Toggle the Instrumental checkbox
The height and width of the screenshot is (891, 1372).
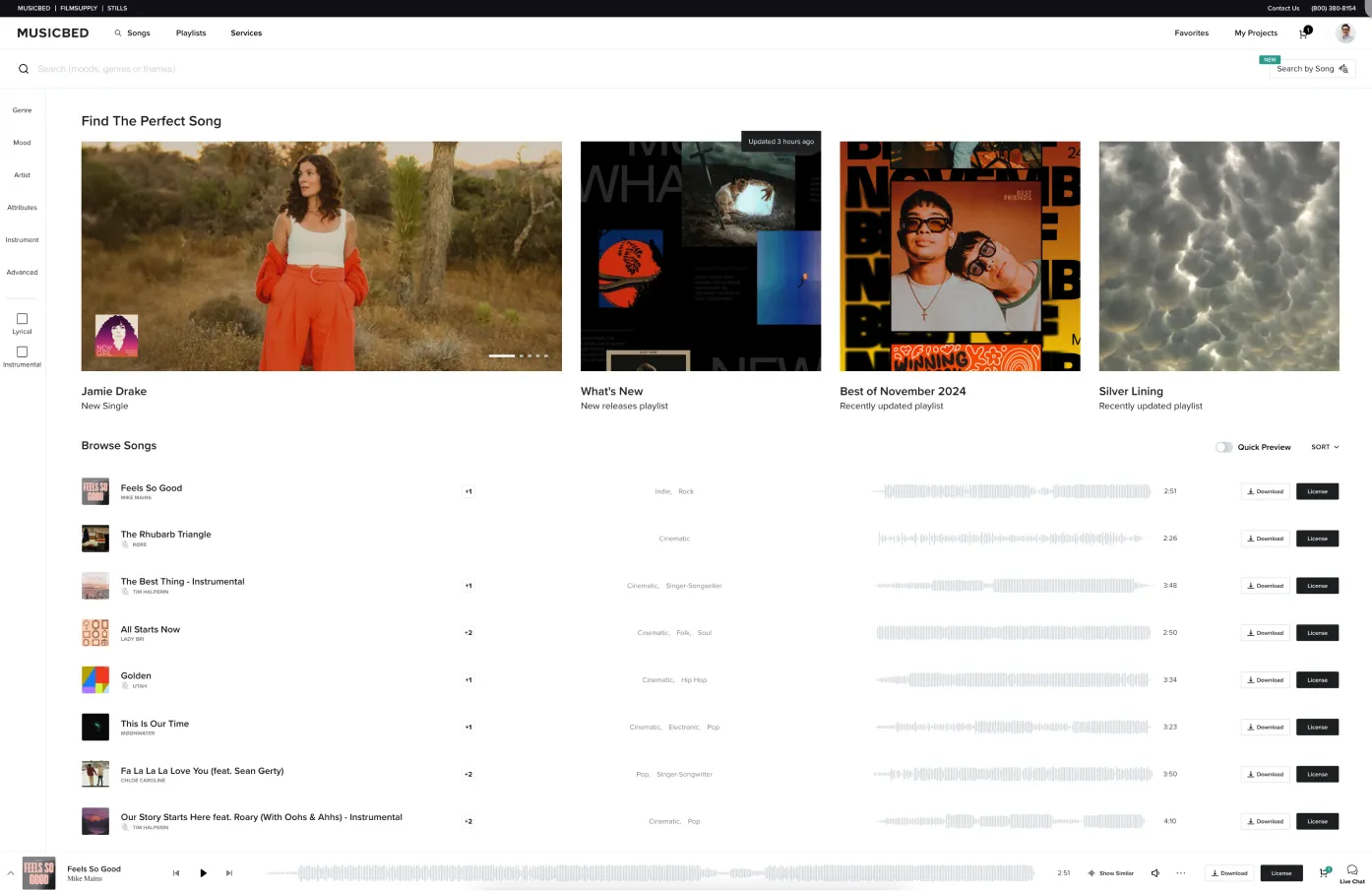(23, 351)
